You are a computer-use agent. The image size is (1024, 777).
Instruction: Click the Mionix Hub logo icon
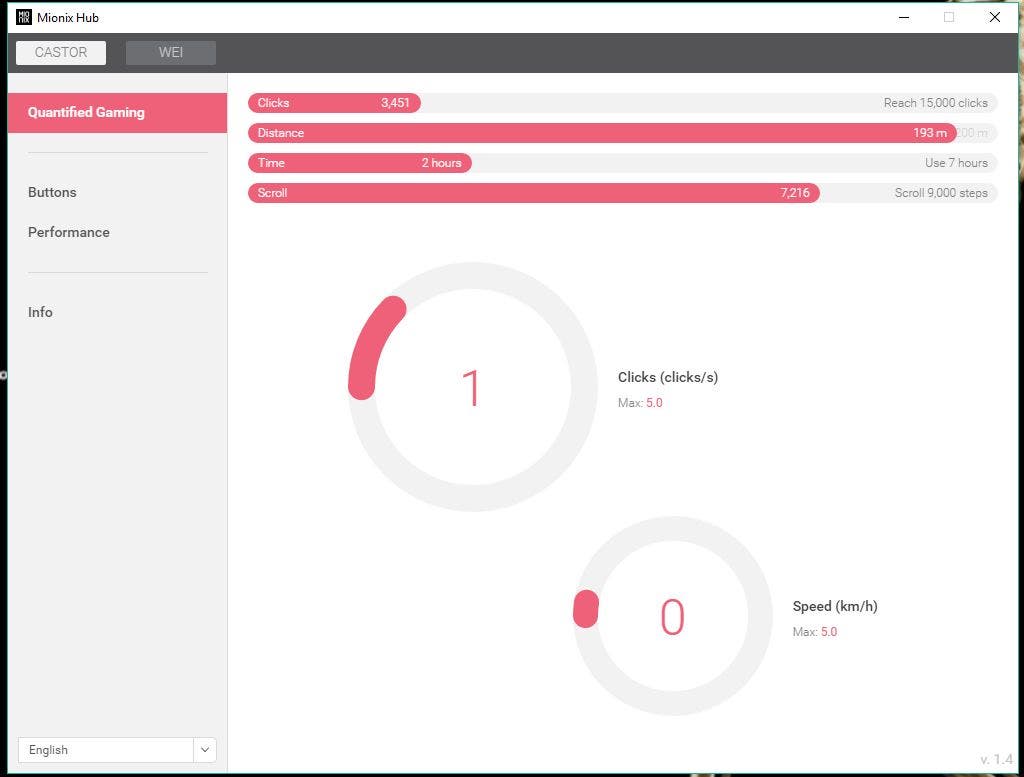coord(24,17)
